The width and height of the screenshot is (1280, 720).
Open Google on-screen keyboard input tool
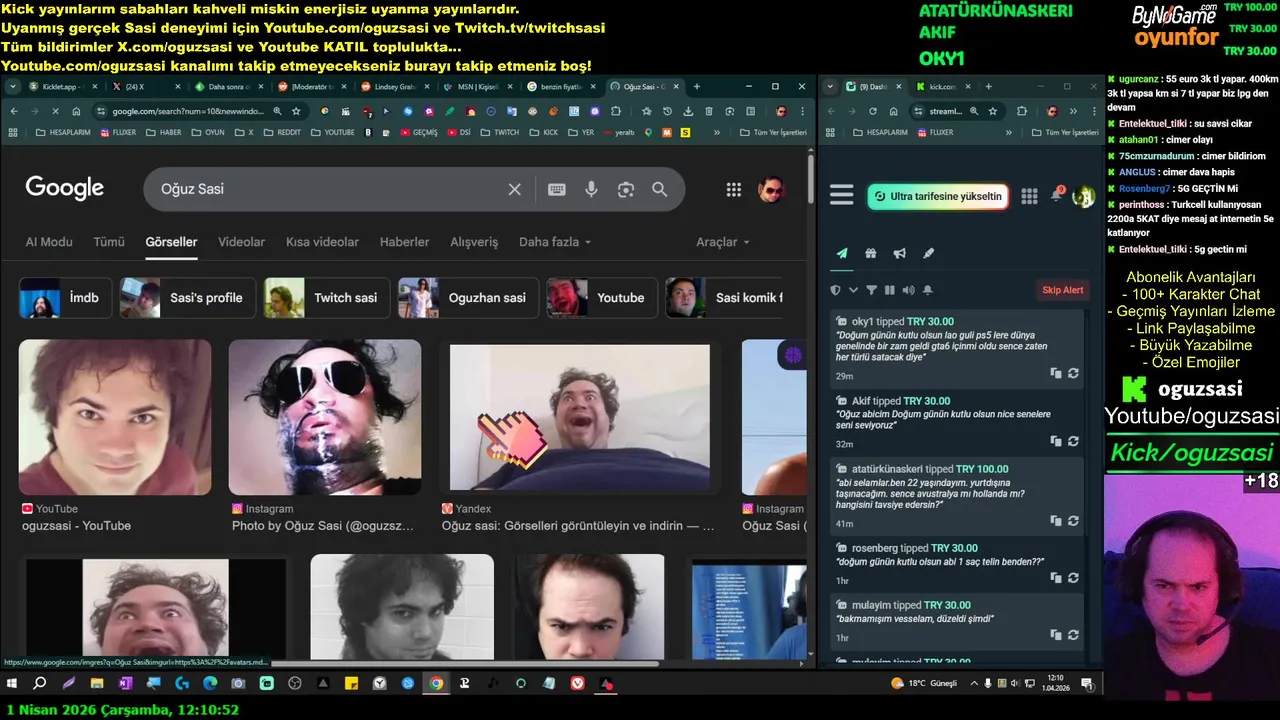coord(557,189)
